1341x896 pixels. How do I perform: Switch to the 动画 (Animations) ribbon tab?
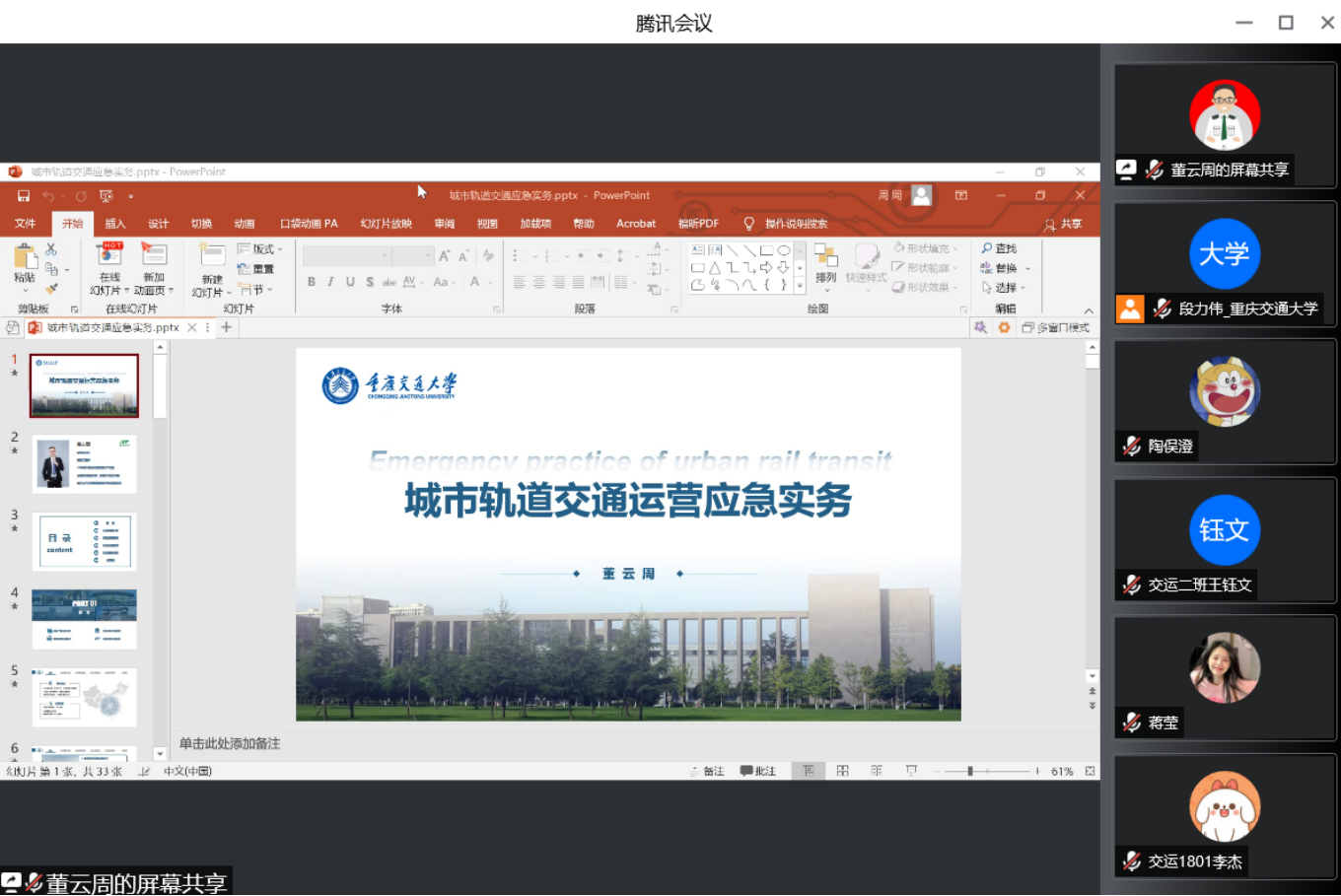(x=245, y=224)
